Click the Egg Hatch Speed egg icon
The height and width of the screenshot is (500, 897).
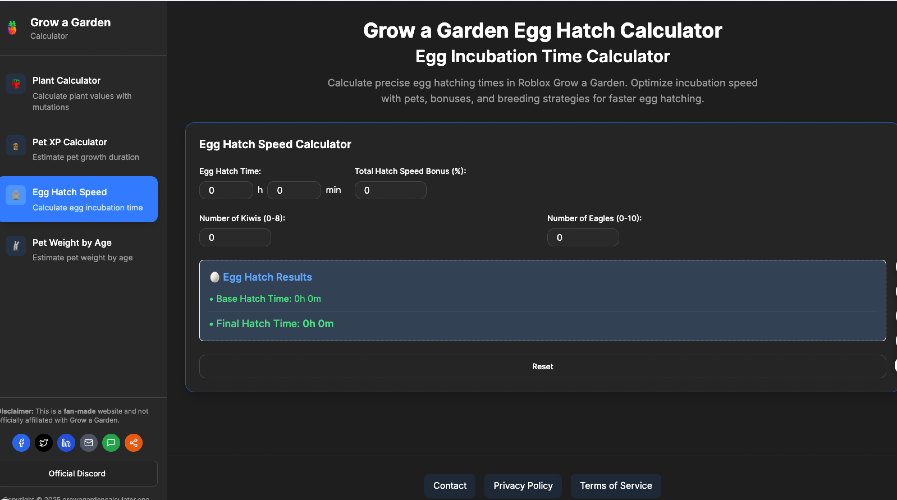coord(15,195)
